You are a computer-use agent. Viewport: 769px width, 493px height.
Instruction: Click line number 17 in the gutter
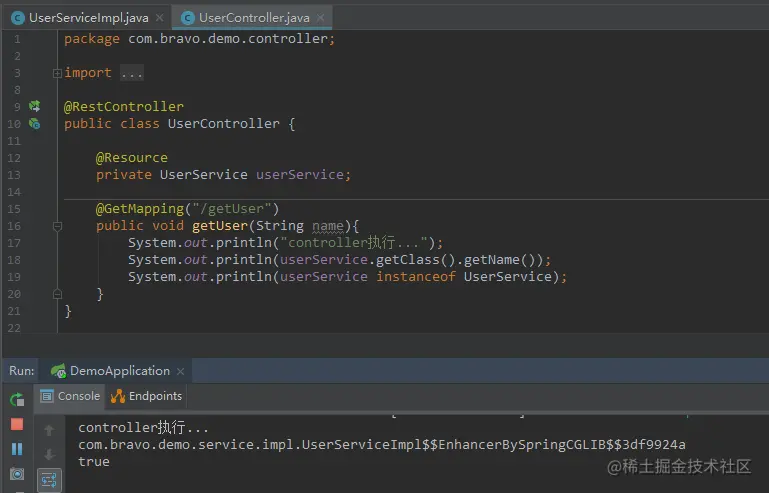click(14, 243)
